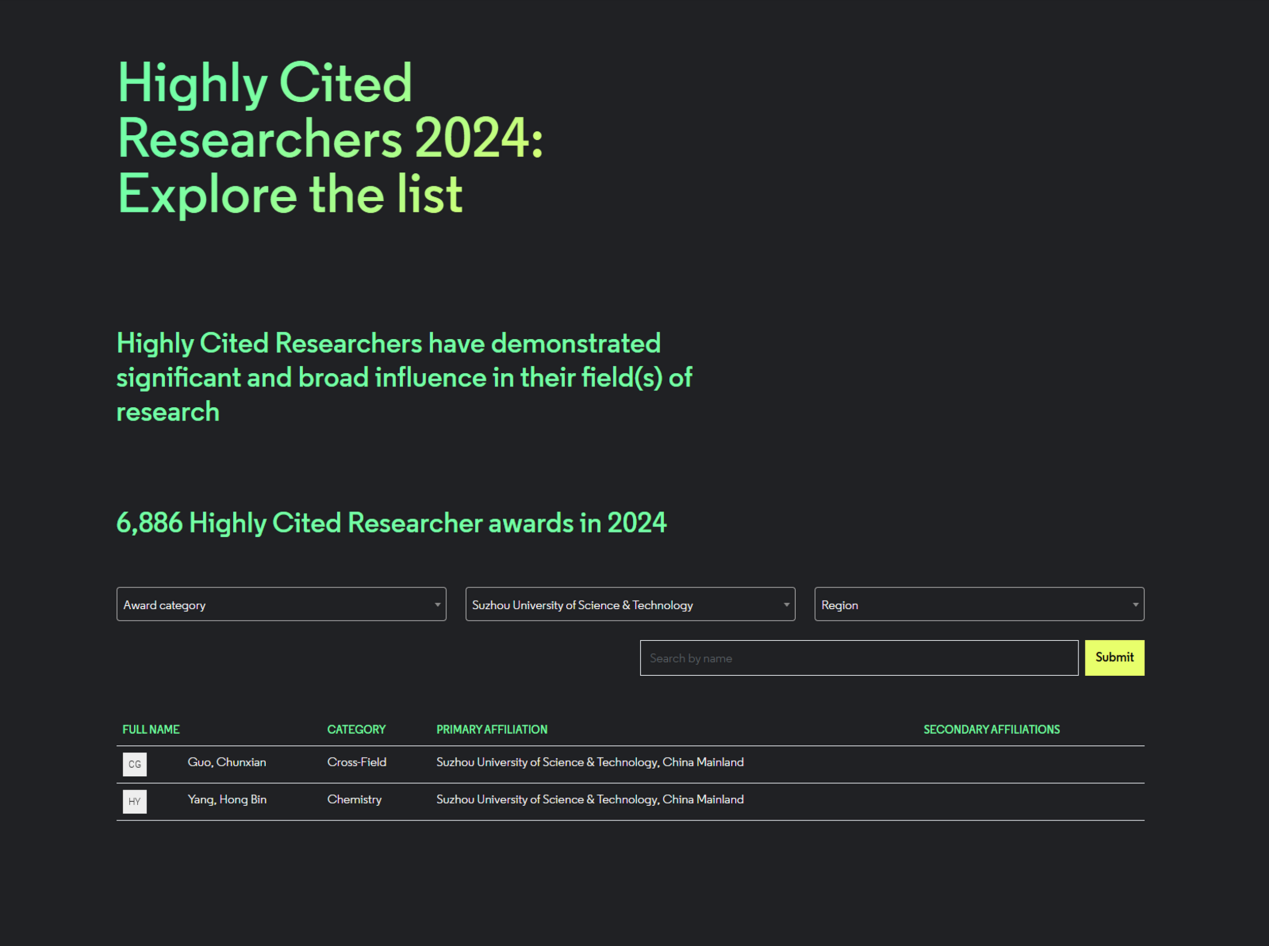Click Yang Hong Bin's primary affiliation text
Viewport: 1274px width, 950px height.
pyautogui.click(x=592, y=802)
